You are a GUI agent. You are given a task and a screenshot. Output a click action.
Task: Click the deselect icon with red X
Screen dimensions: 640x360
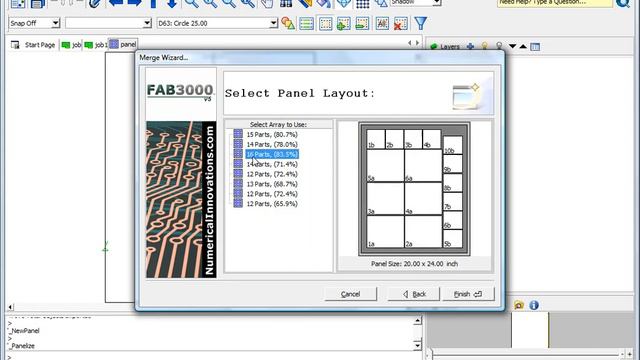pos(400,23)
